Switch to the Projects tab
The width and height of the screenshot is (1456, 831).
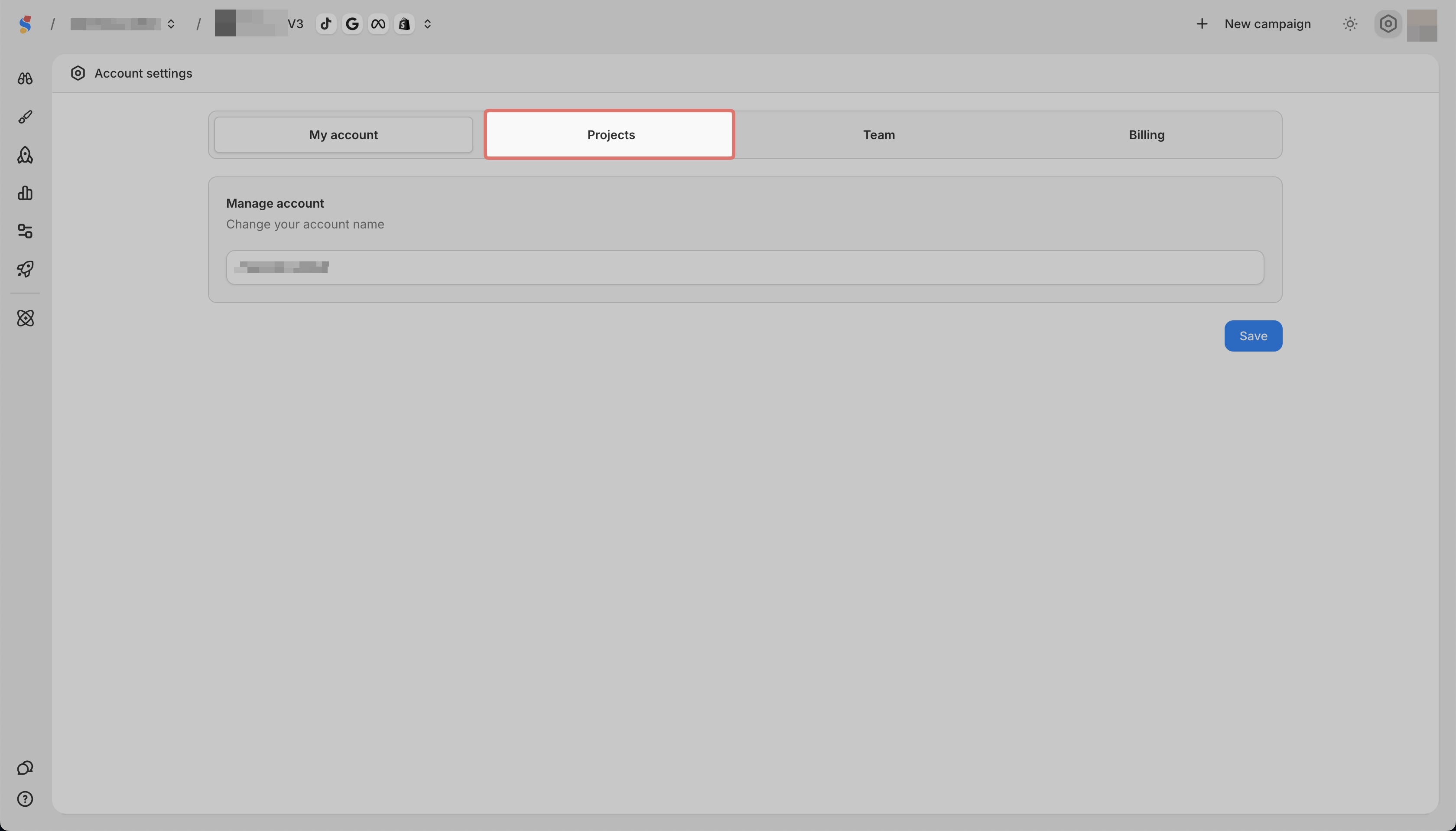[x=611, y=135]
